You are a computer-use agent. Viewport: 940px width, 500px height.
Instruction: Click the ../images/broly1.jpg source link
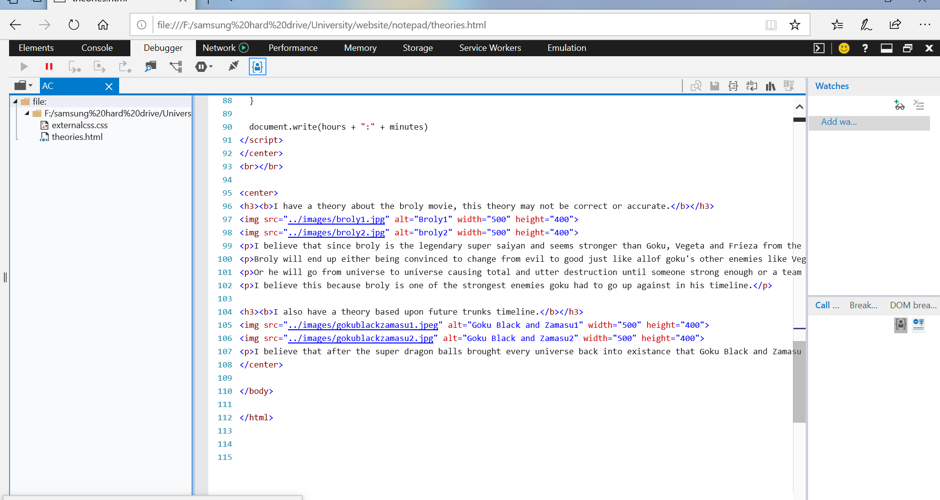point(336,219)
